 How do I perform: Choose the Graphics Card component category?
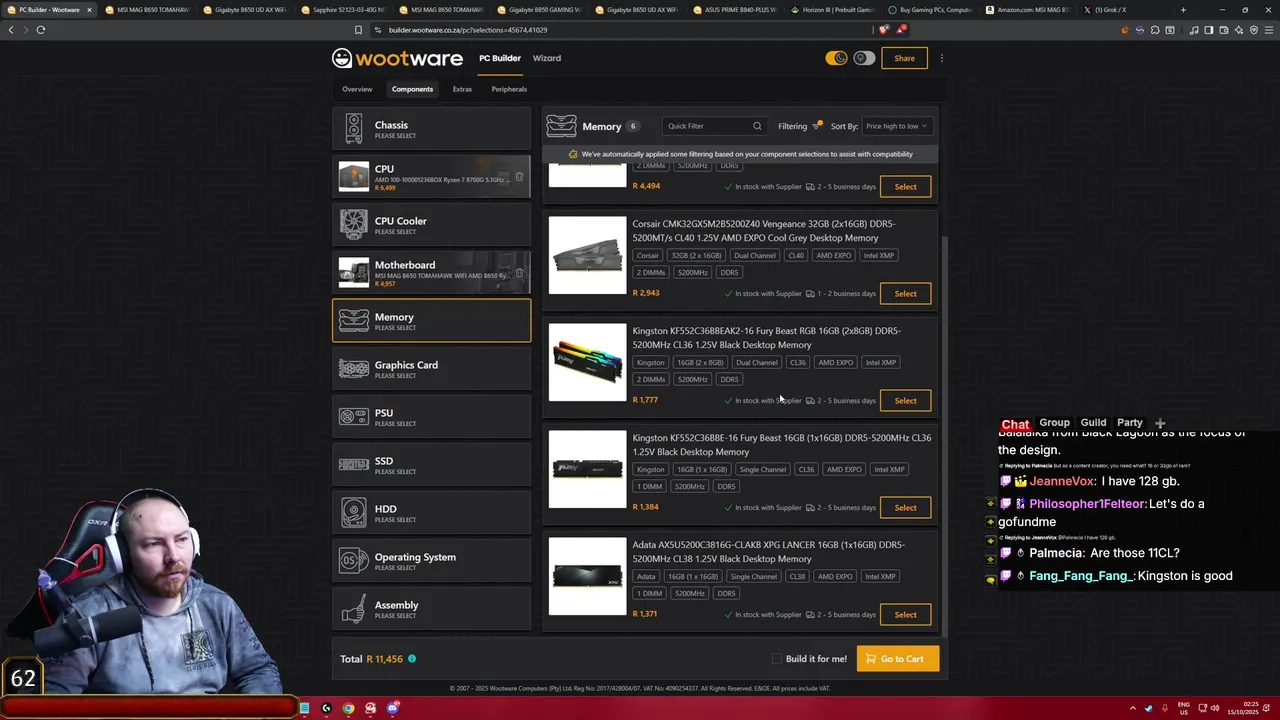pyautogui.click(x=431, y=369)
